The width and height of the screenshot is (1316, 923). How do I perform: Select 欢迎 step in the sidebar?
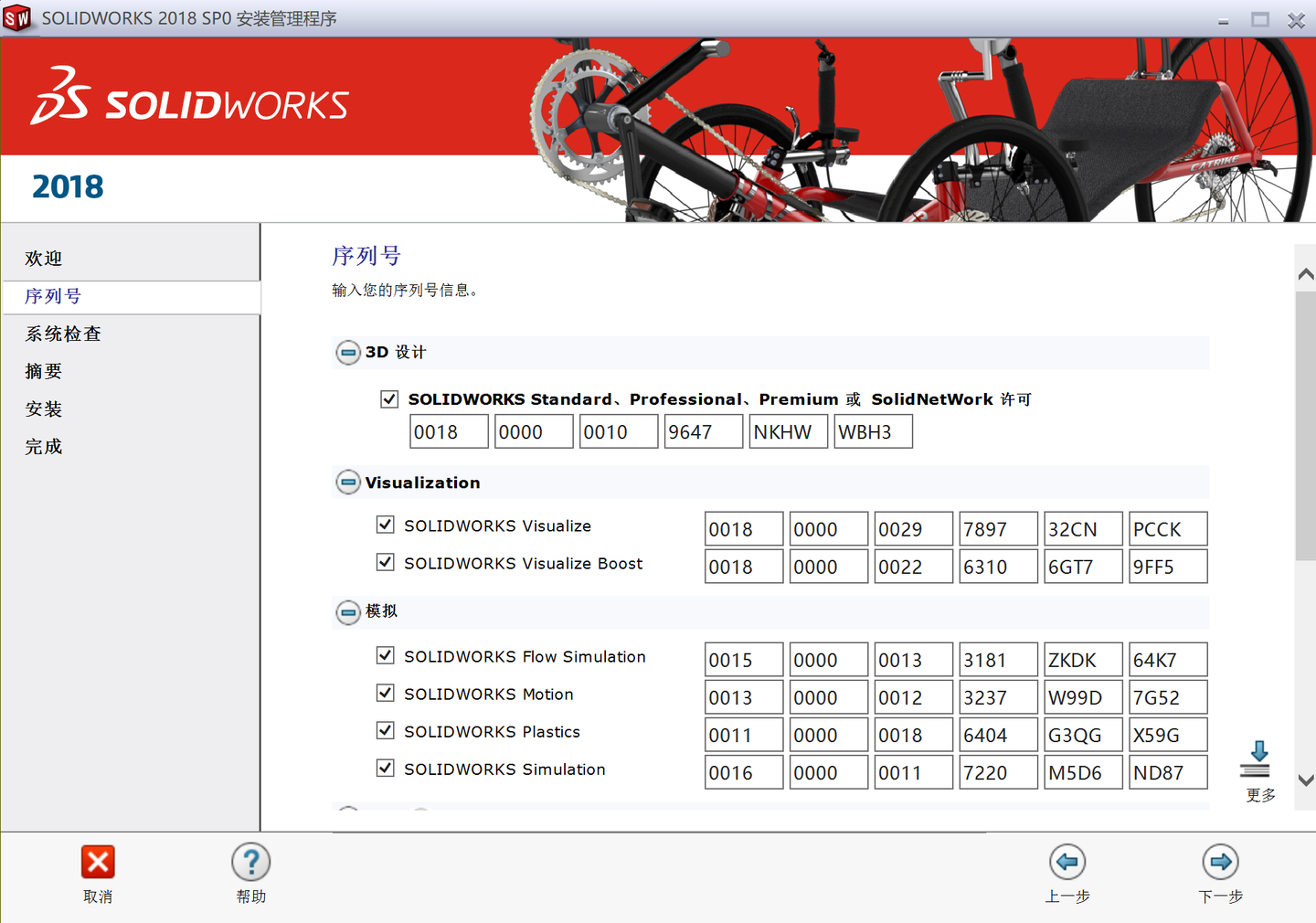(44, 259)
